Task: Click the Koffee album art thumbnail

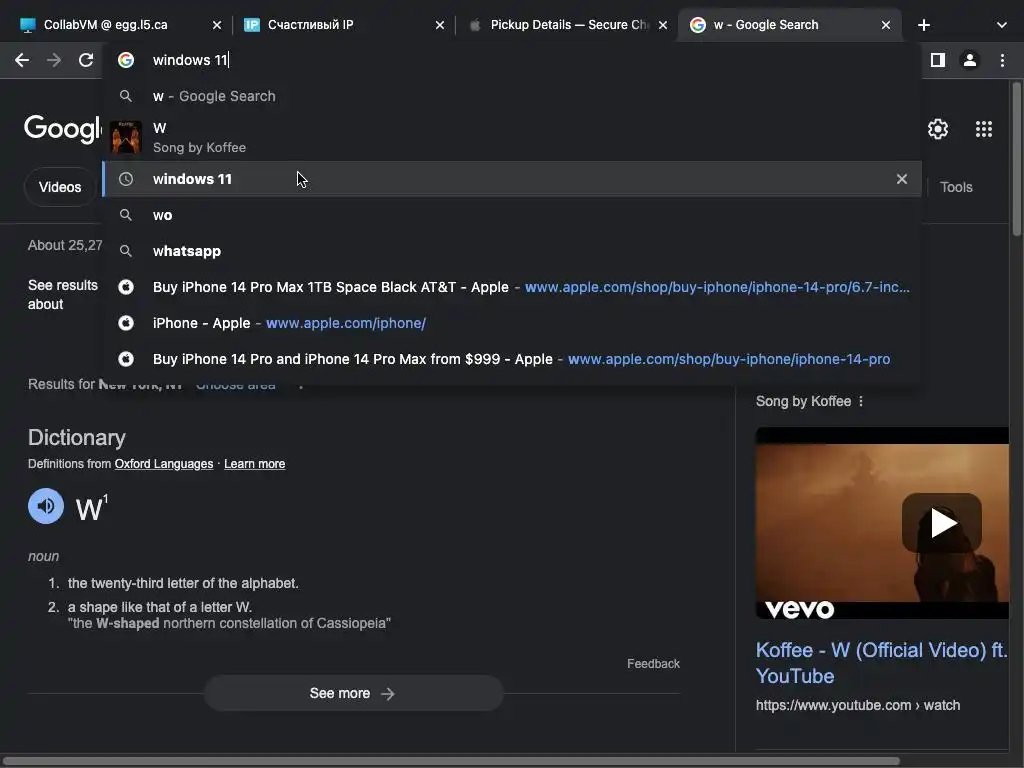Action: tap(125, 137)
